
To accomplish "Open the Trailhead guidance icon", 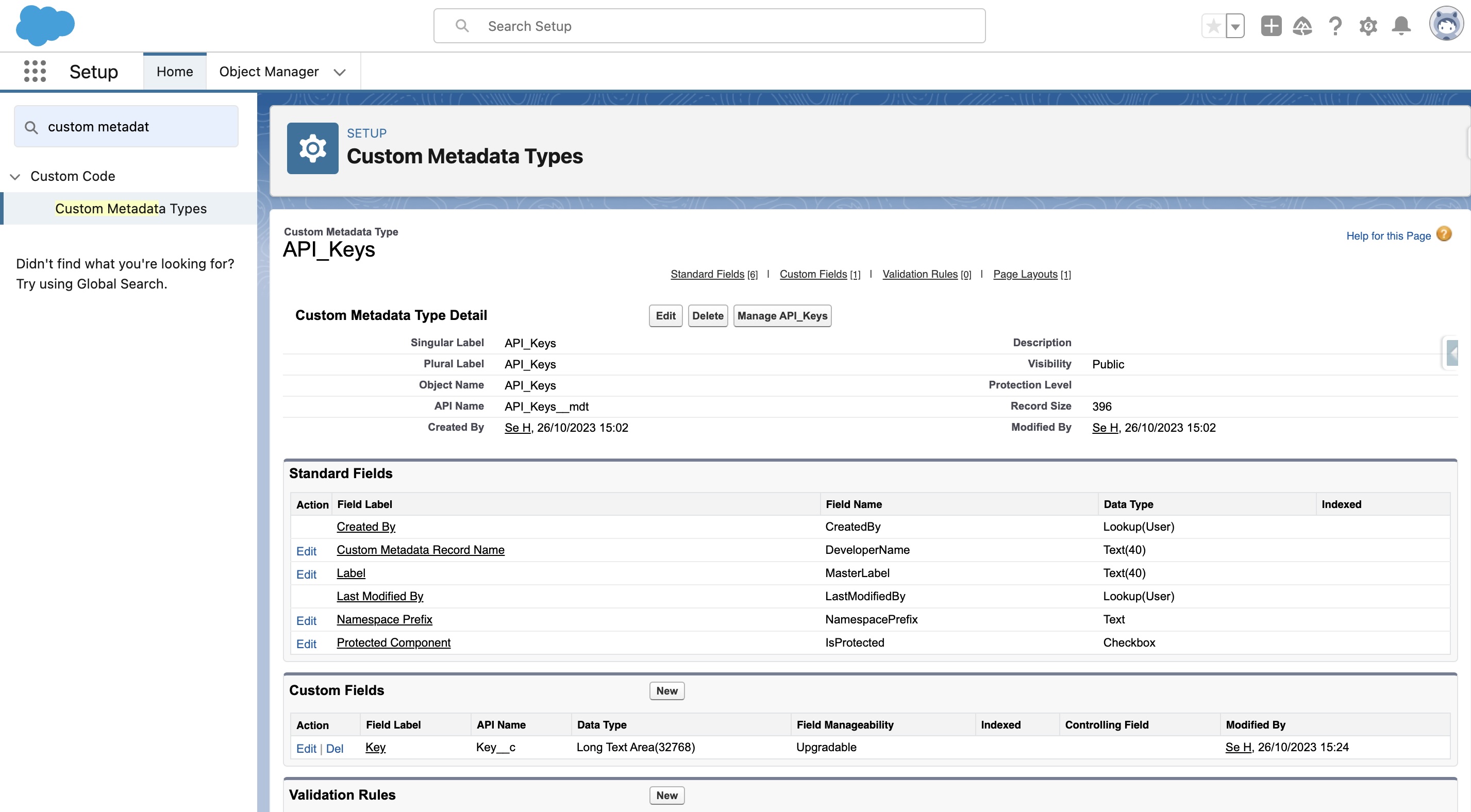I will click(x=1302, y=26).
